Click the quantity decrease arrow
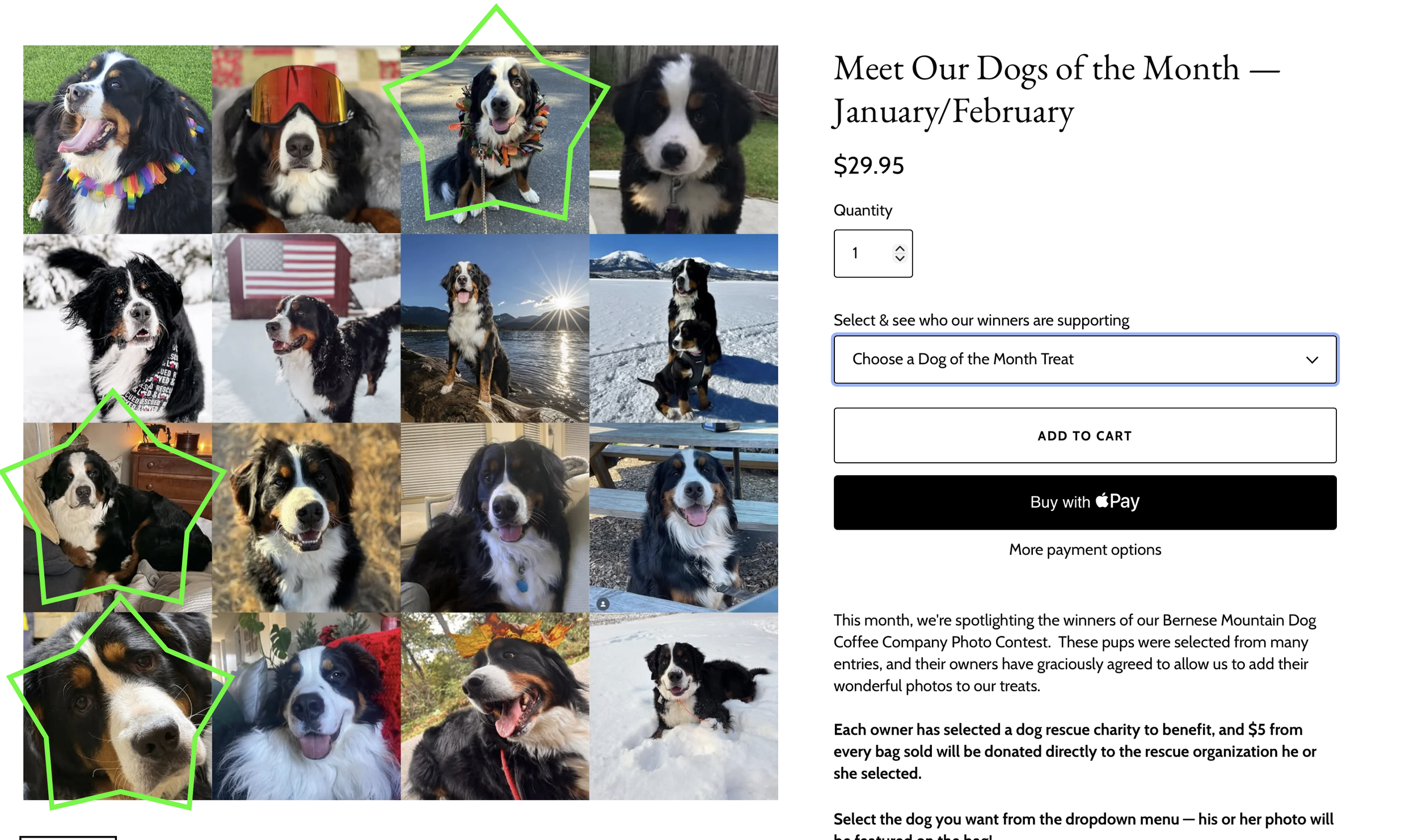This screenshot has width=1418, height=840. pos(900,258)
